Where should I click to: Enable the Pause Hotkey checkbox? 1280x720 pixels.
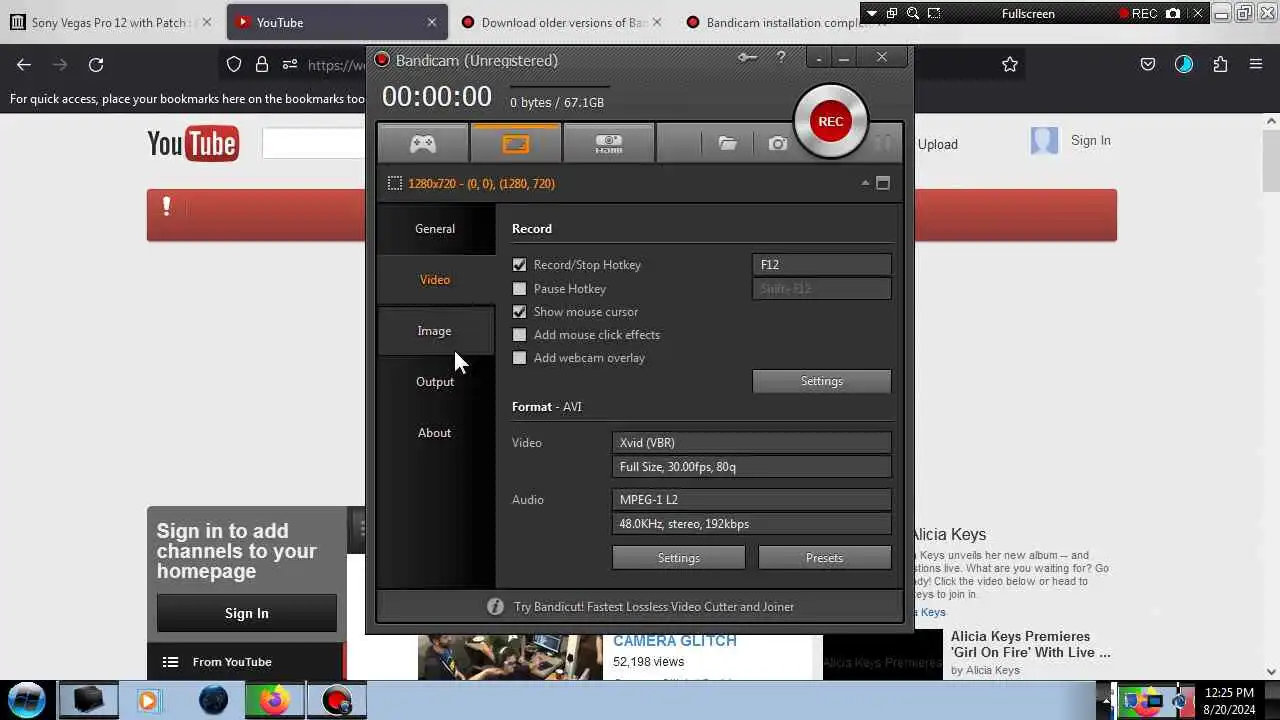tap(519, 289)
